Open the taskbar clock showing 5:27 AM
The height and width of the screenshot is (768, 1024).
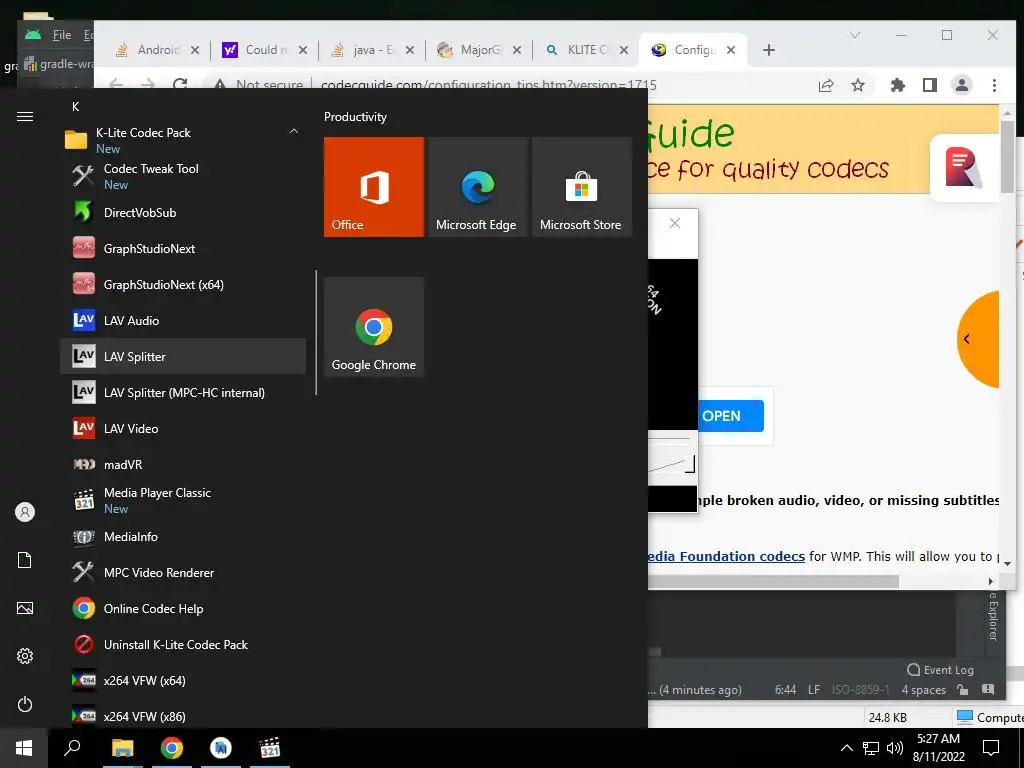point(938,748)
